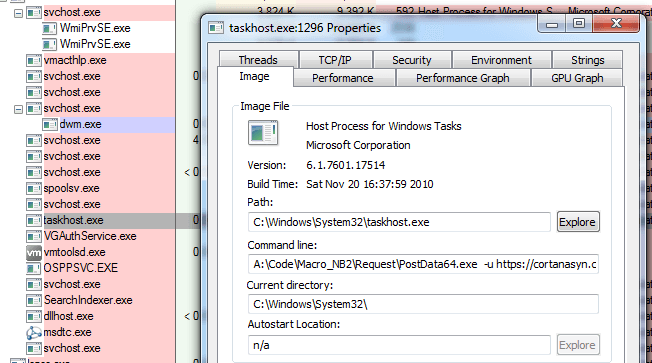652x363 pixels.
Task: Click Explore button next to Autostart Location
Action: tap(578, 345)
